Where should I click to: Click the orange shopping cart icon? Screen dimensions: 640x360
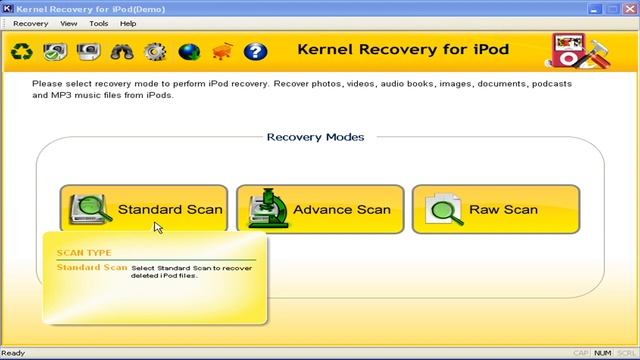click(x=222, y=51)
